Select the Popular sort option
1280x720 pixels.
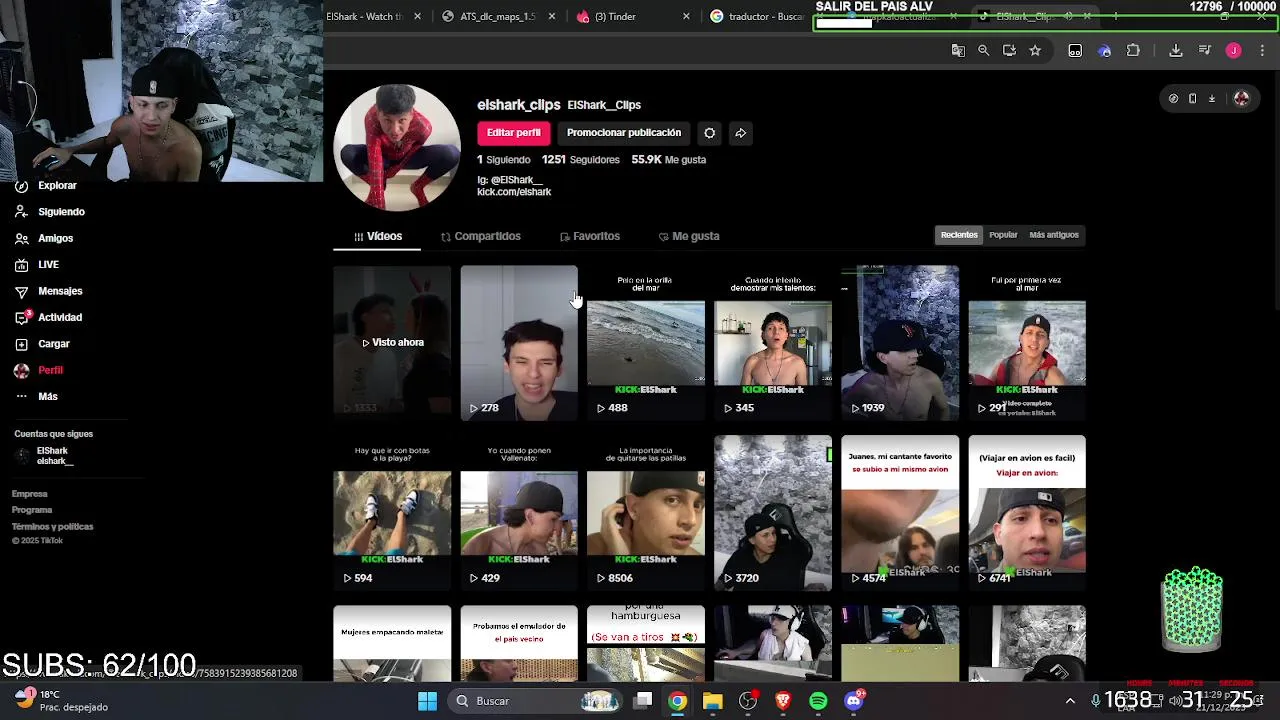(x=1003, y=235)
